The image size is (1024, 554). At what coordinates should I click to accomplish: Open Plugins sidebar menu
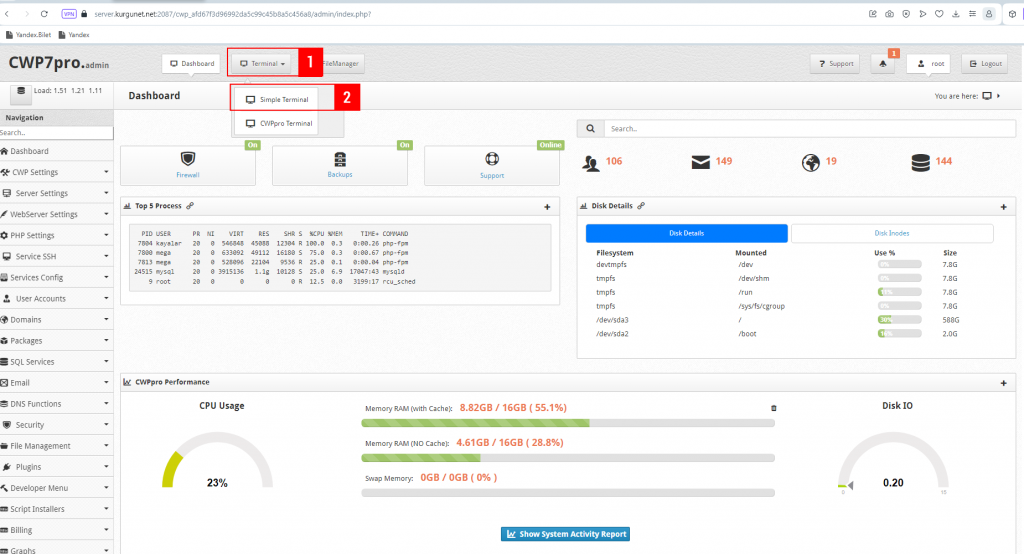(x=56, y=467)
